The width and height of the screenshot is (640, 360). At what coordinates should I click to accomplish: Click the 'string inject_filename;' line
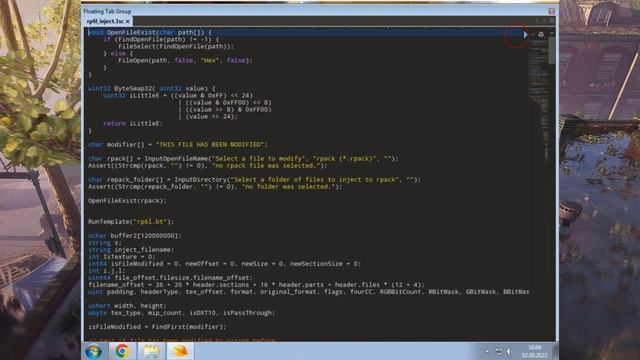[131, 249]
